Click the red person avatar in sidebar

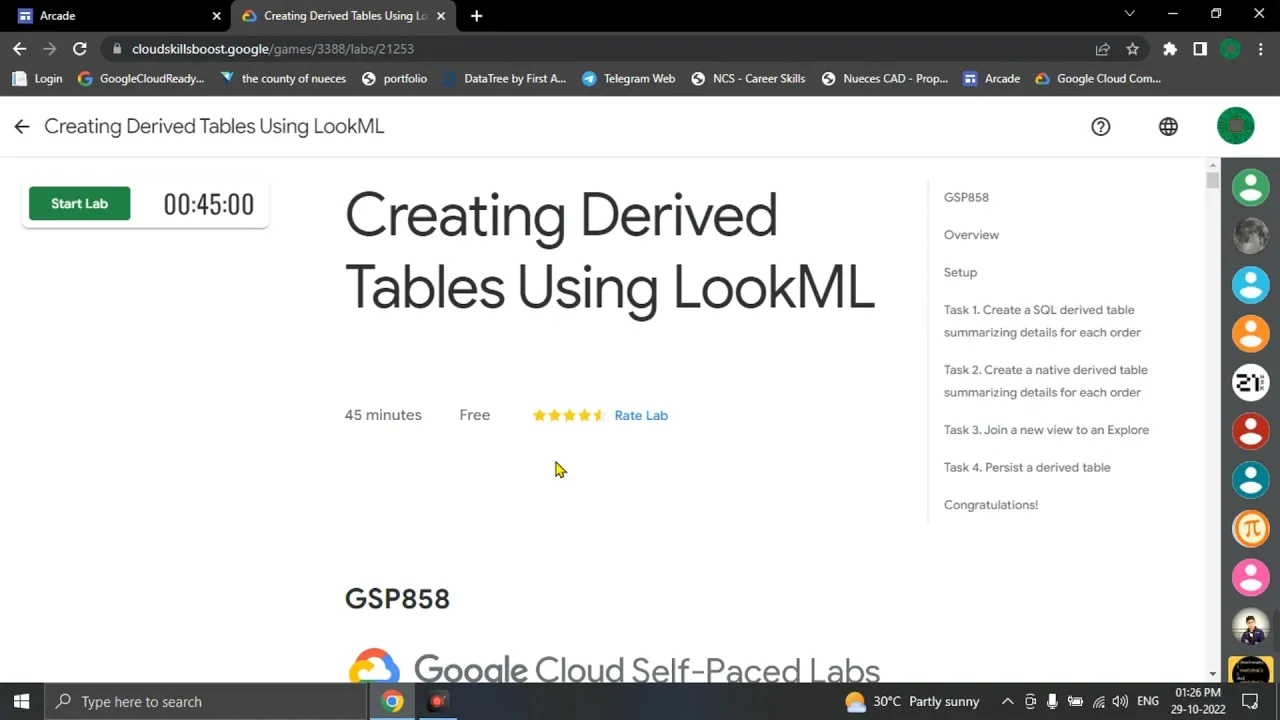1250,431
